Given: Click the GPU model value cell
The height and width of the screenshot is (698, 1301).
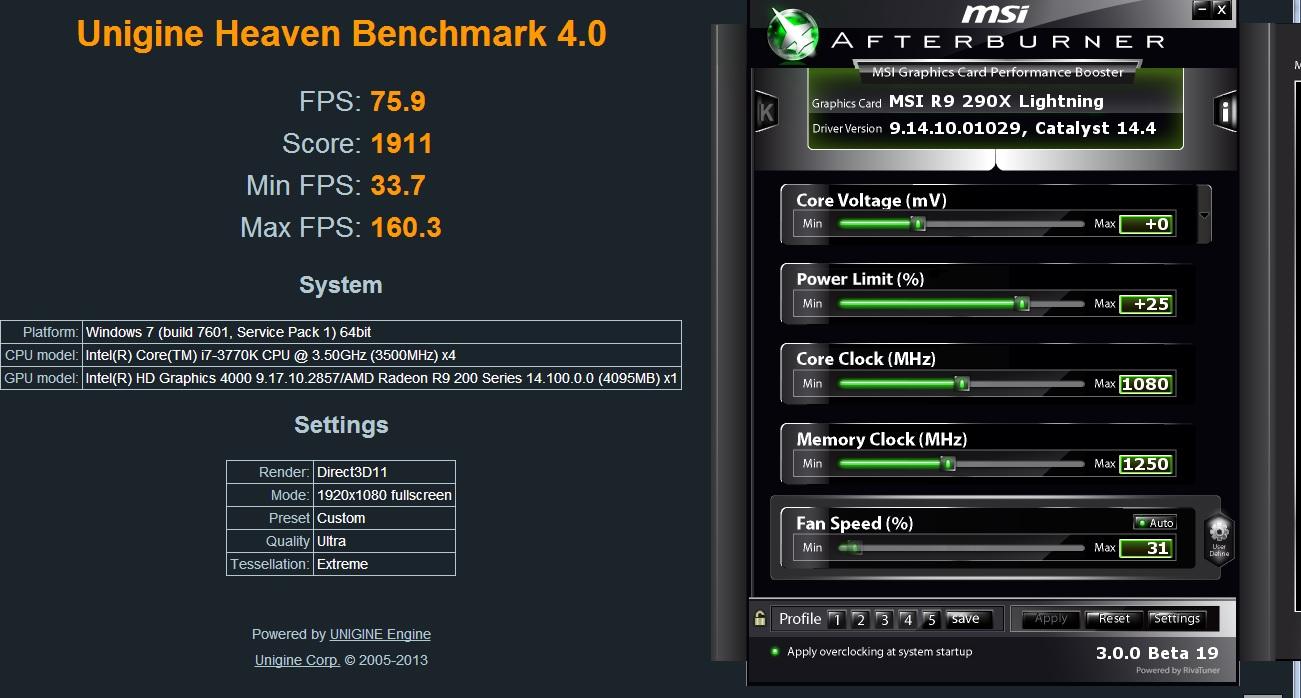Looking at the screenshot, I should (382, 378).
